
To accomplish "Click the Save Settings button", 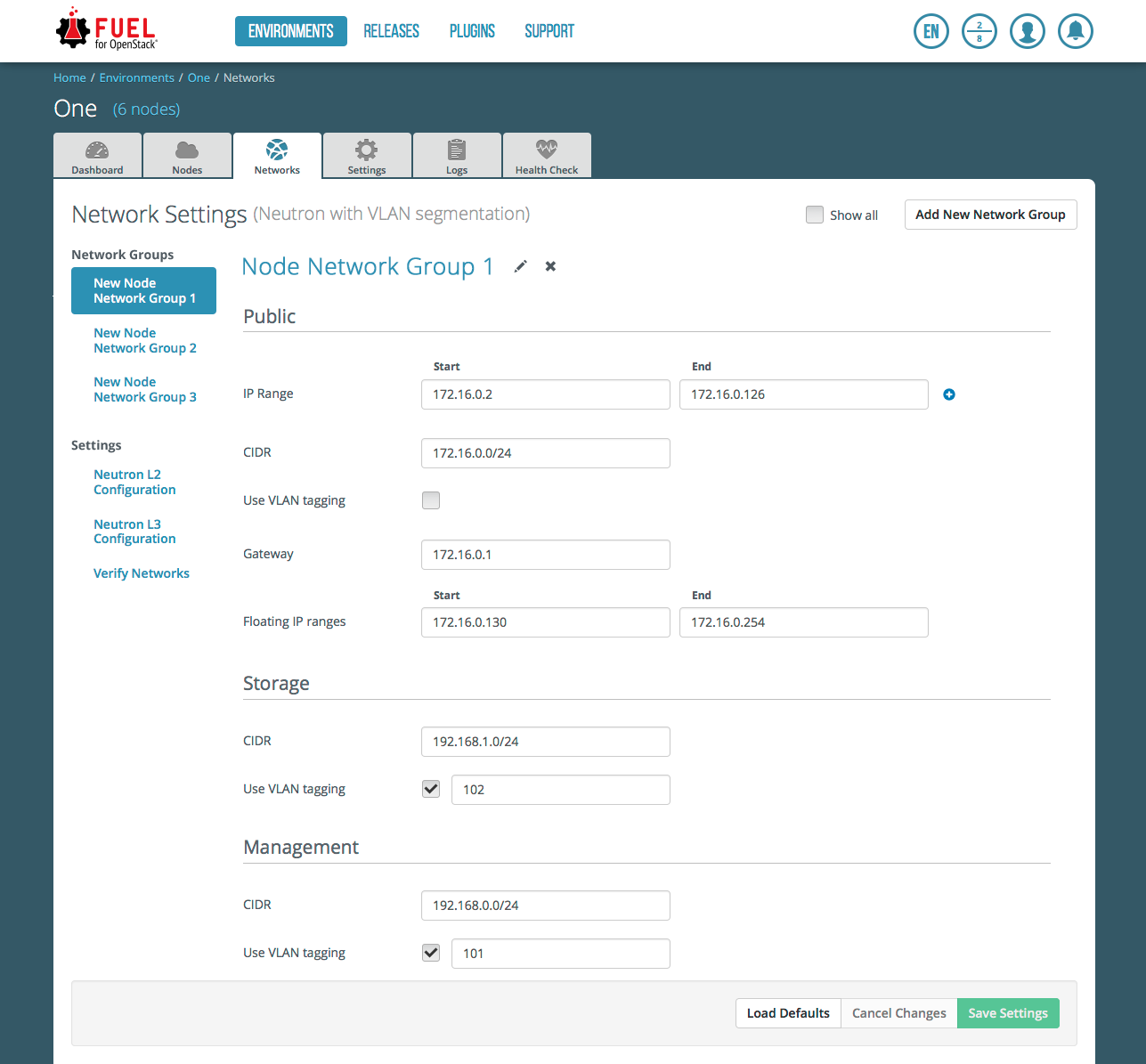I will (1007, 1013).
